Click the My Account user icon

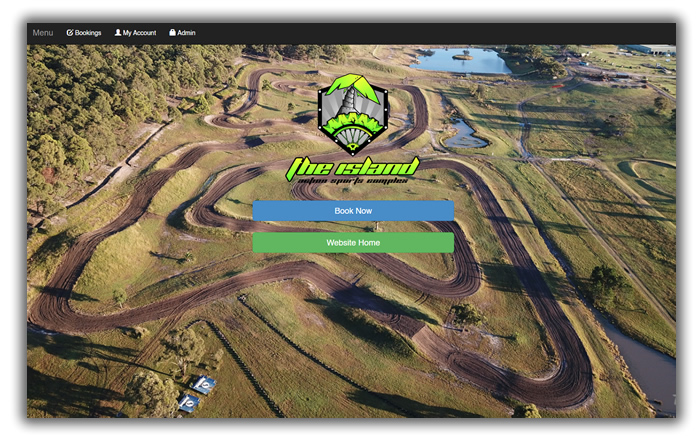(x=118, y=33)
